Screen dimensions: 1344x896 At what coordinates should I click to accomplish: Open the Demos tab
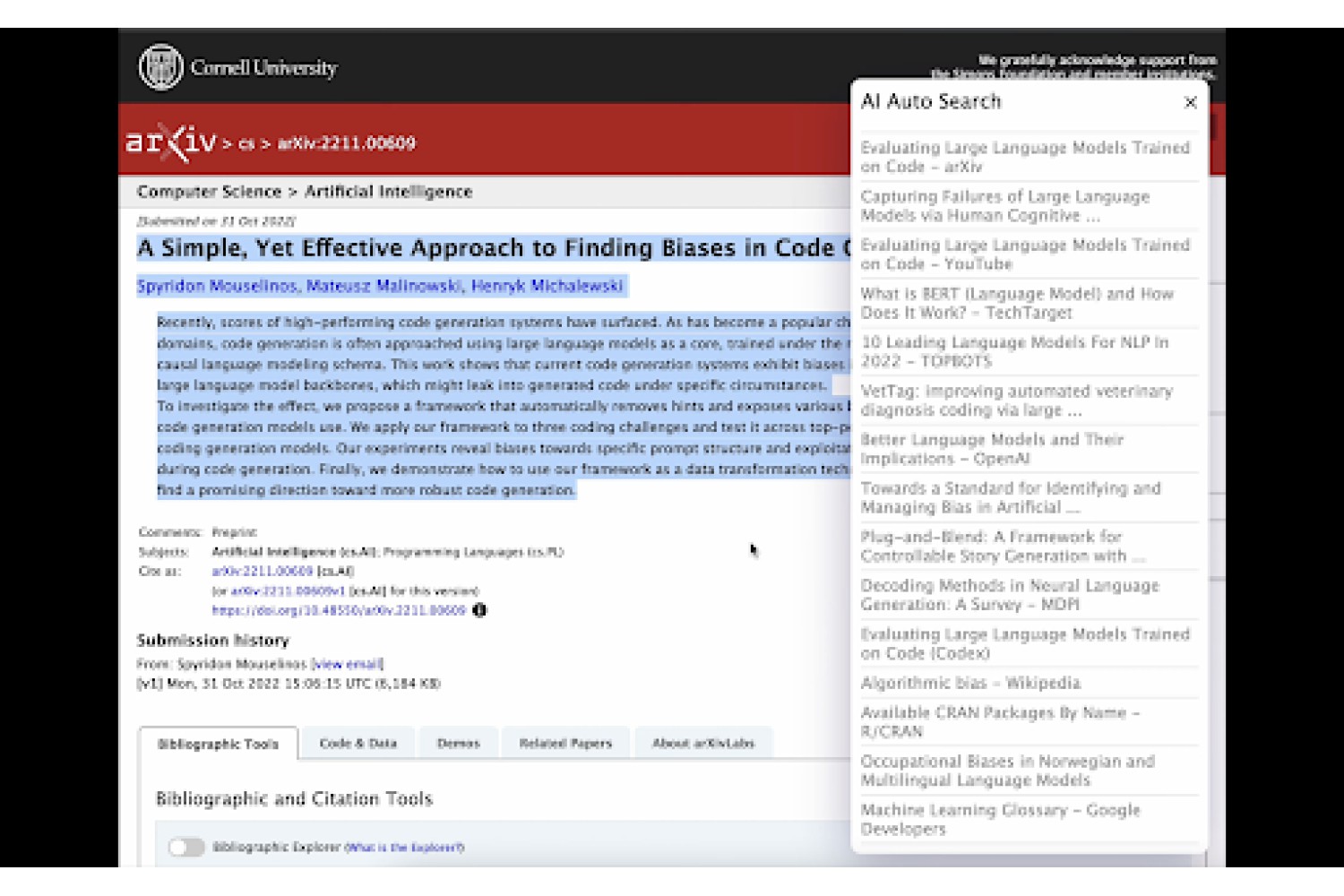tap(458, 743)
